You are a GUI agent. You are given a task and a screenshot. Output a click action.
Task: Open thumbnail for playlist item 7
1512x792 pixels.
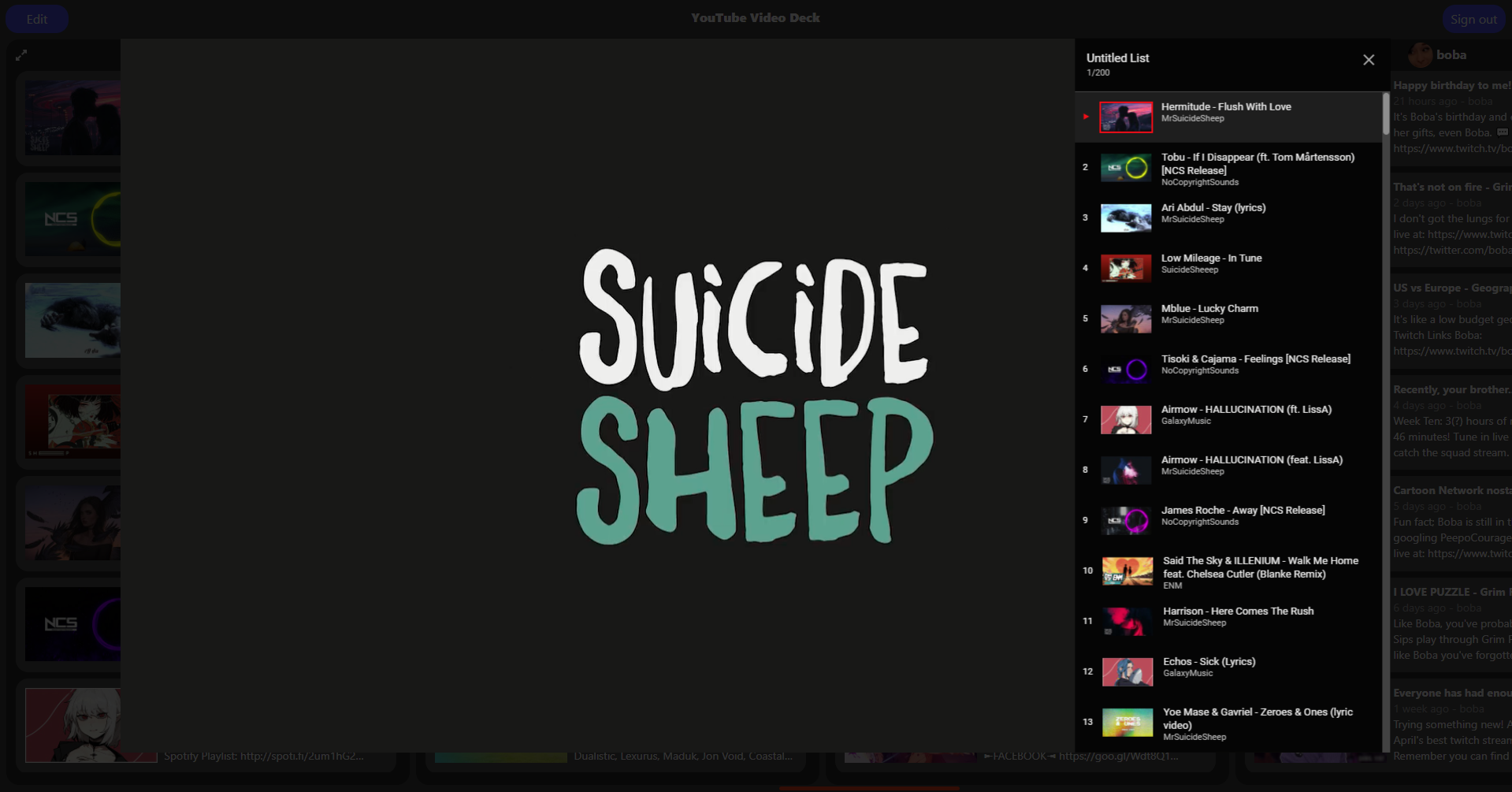1125,420
